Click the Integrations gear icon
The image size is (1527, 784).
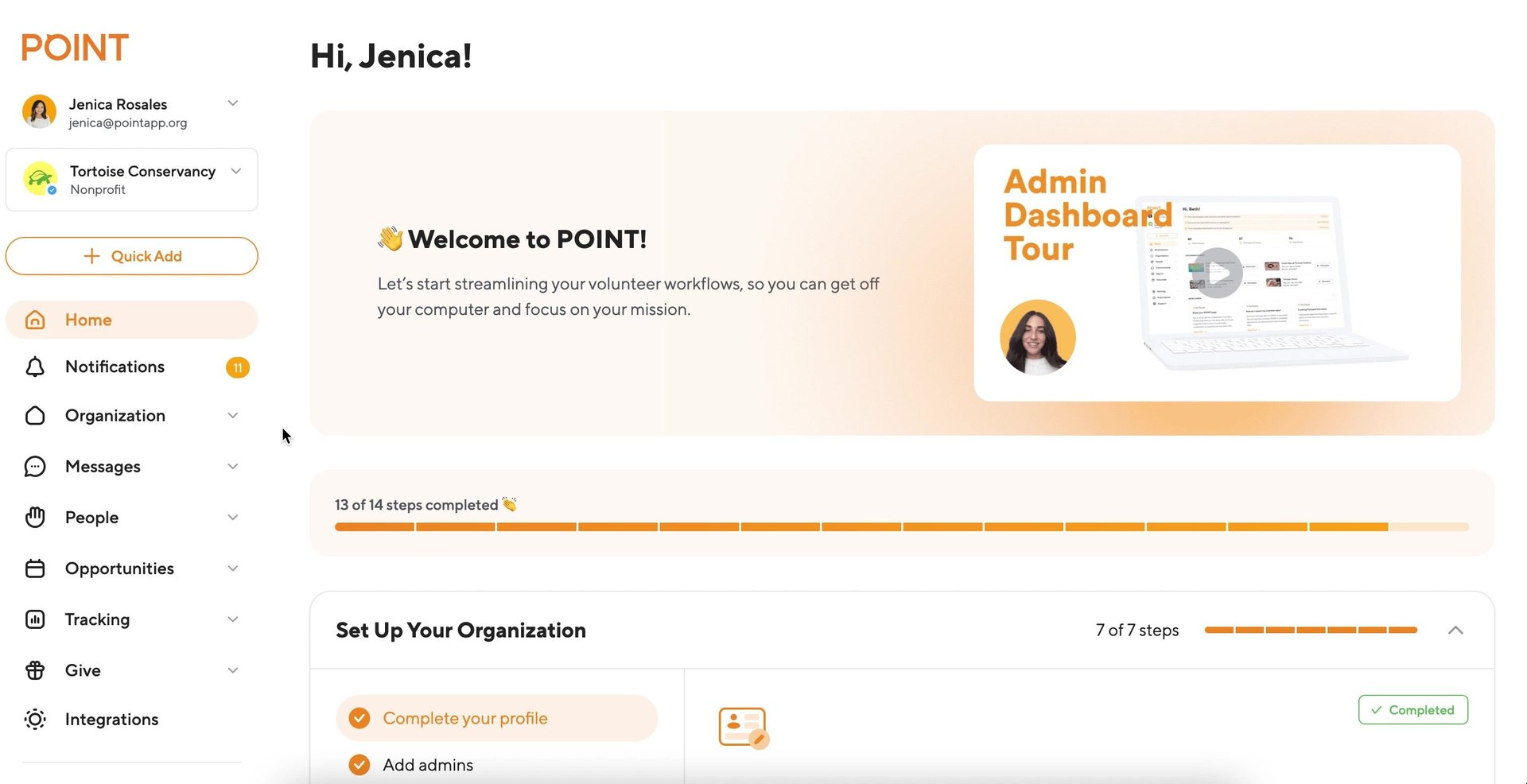(35, 720)
